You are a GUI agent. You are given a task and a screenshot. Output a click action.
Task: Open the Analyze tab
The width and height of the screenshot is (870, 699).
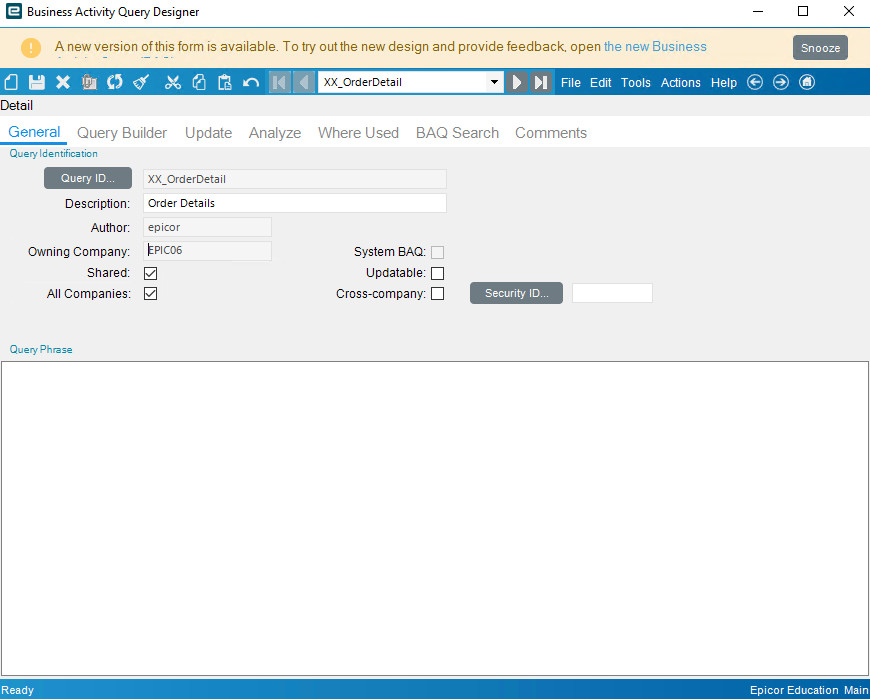click(x=275, y=133)
